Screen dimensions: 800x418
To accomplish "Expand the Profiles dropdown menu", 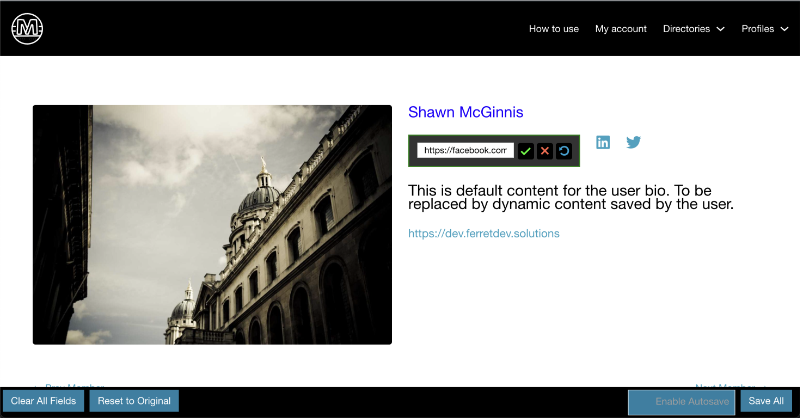I will (x=764, y=29).
